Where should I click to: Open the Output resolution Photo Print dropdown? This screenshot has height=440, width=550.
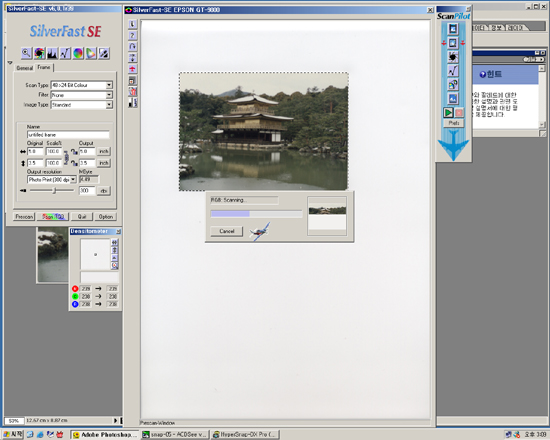pyautogui.click(x=52, y=180)
